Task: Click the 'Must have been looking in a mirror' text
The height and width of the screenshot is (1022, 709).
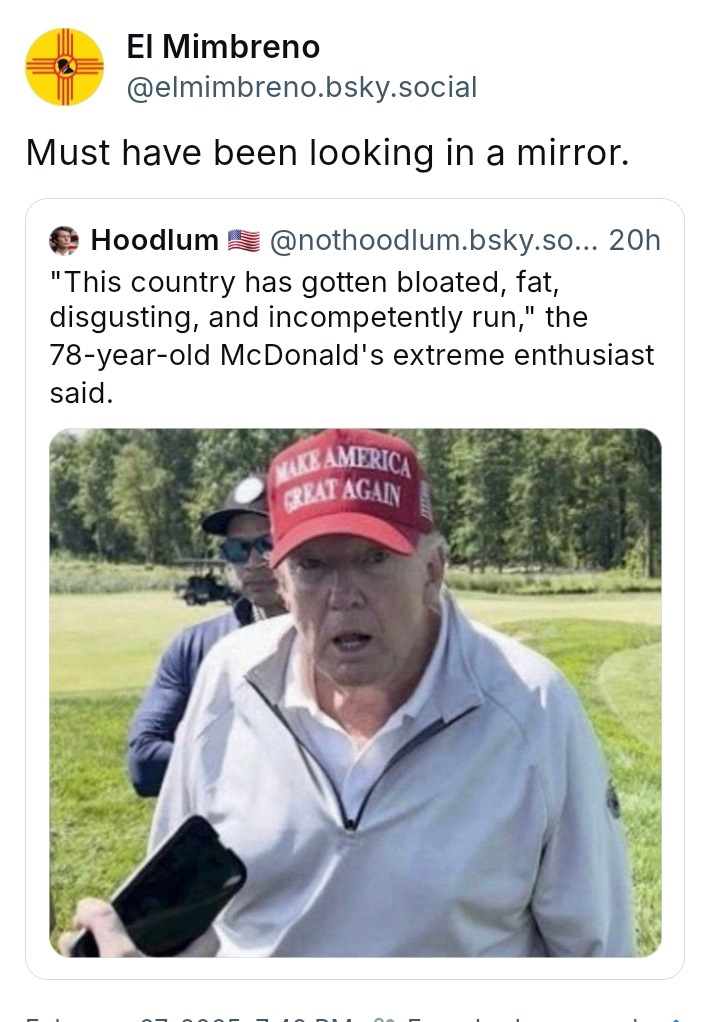Action: (328, 153)
